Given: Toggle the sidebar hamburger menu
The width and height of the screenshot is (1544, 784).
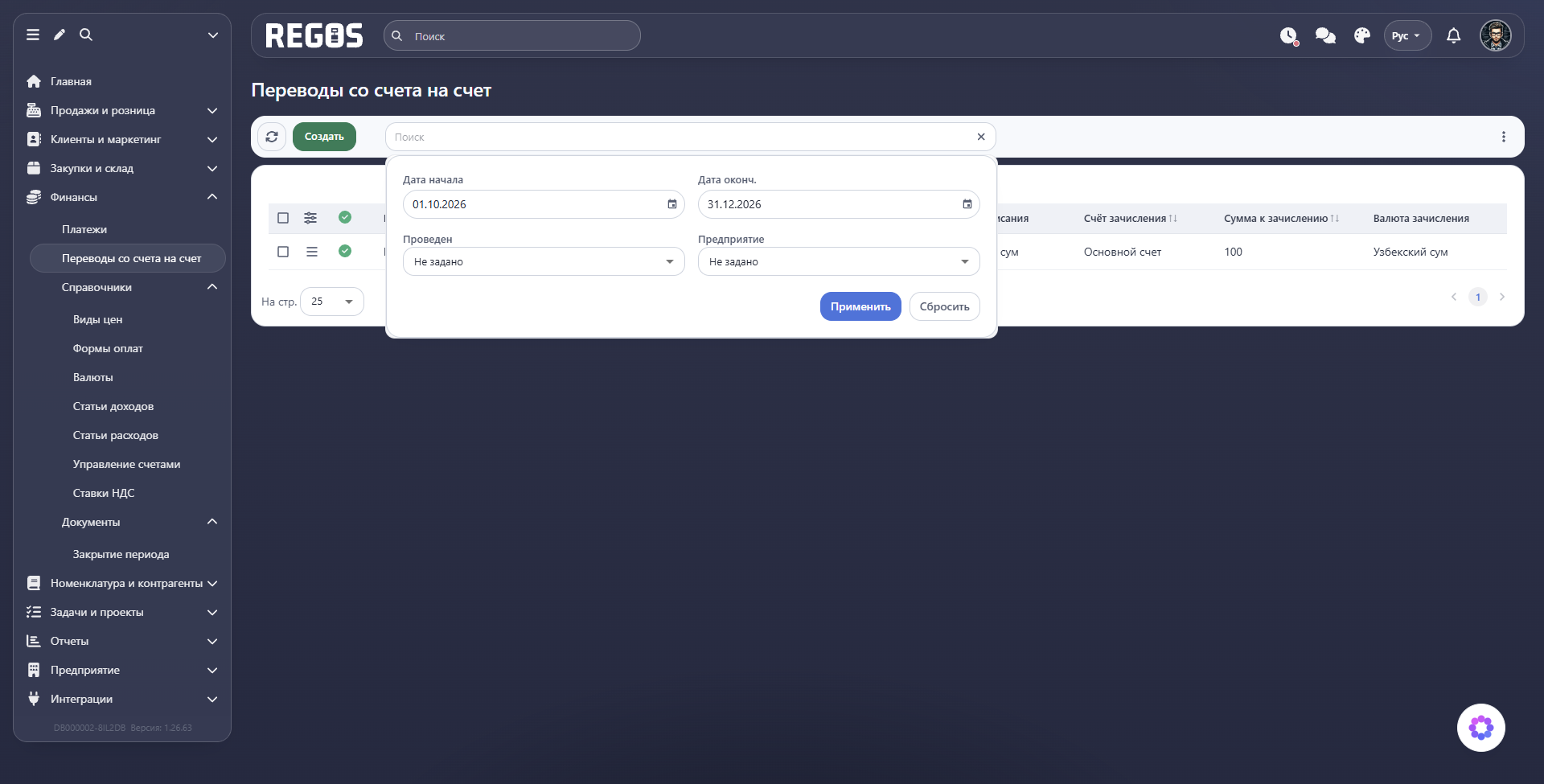Looking at the screenshot, I should pyautogui.click(x=33, y=35).
